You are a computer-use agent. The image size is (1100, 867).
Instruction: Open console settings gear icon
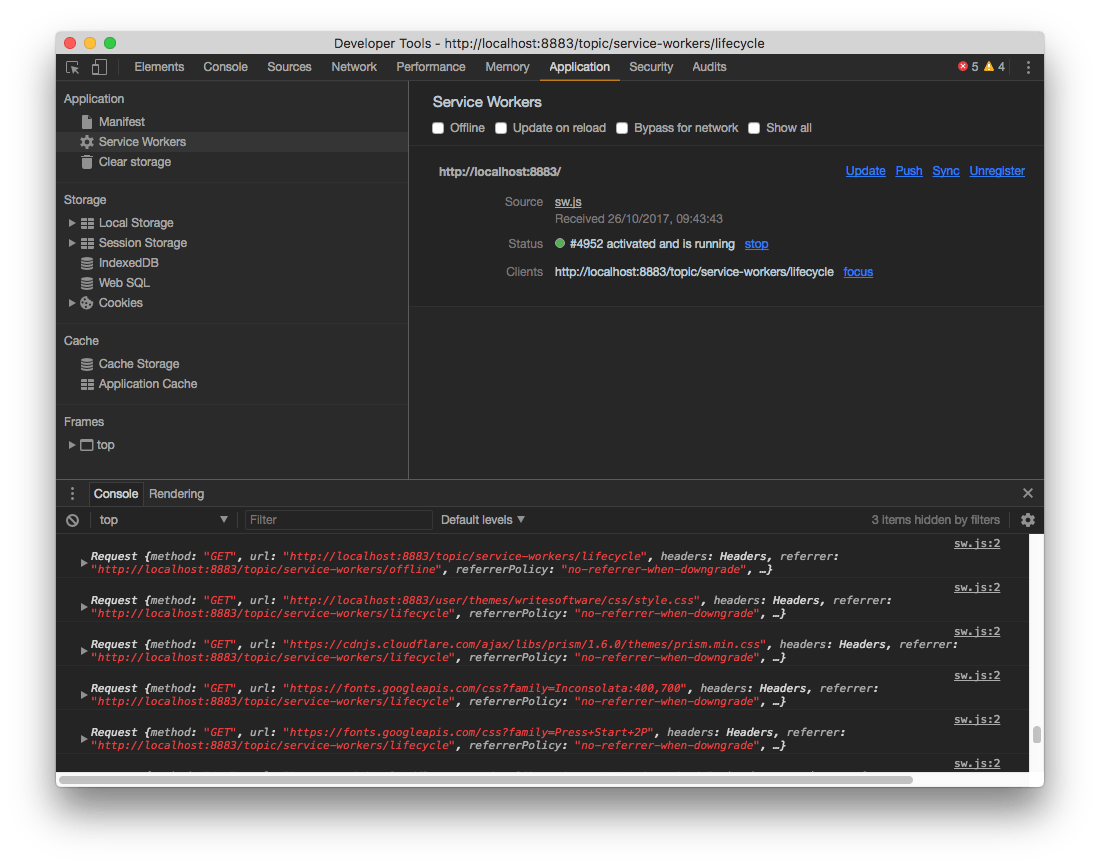pyautogui.click(x=1027, y=520)
